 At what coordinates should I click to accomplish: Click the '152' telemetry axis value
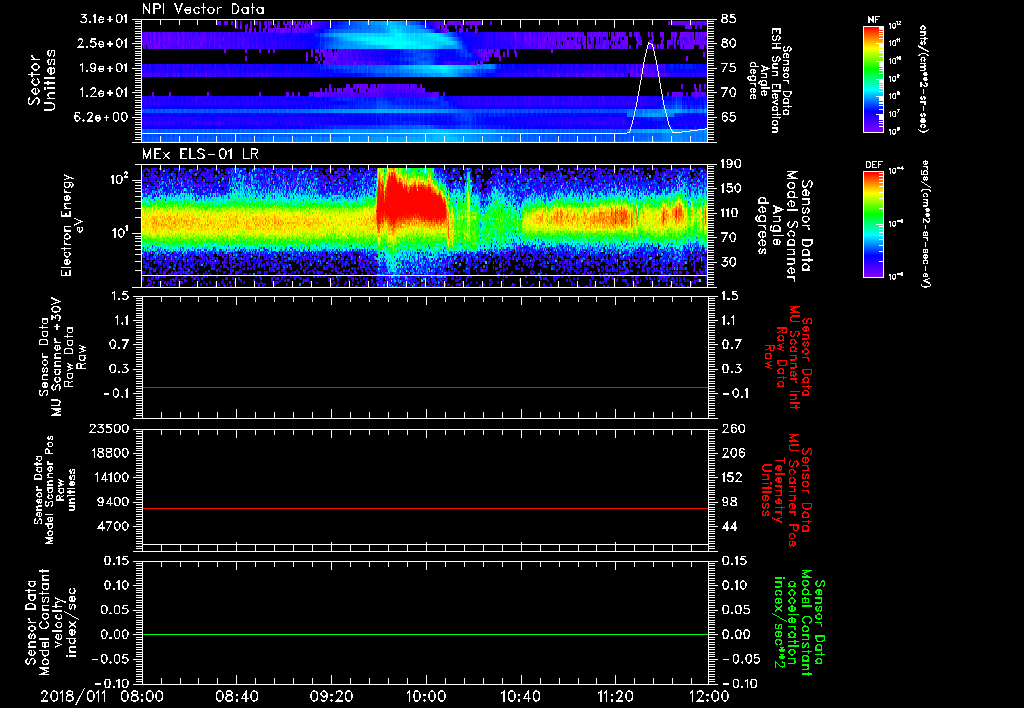click(x=731, y=477)
